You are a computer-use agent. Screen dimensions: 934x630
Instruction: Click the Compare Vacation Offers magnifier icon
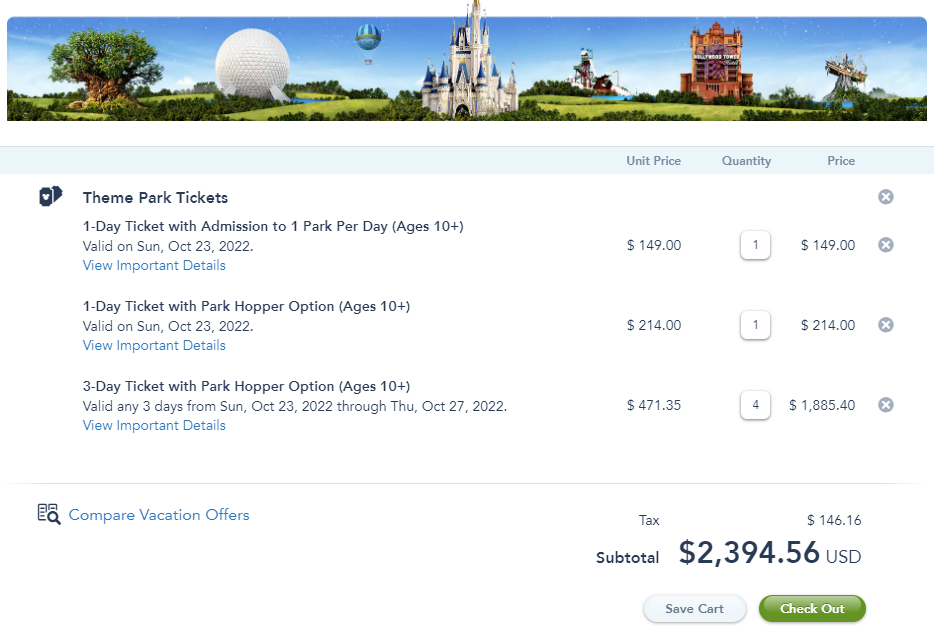point(48,514)
